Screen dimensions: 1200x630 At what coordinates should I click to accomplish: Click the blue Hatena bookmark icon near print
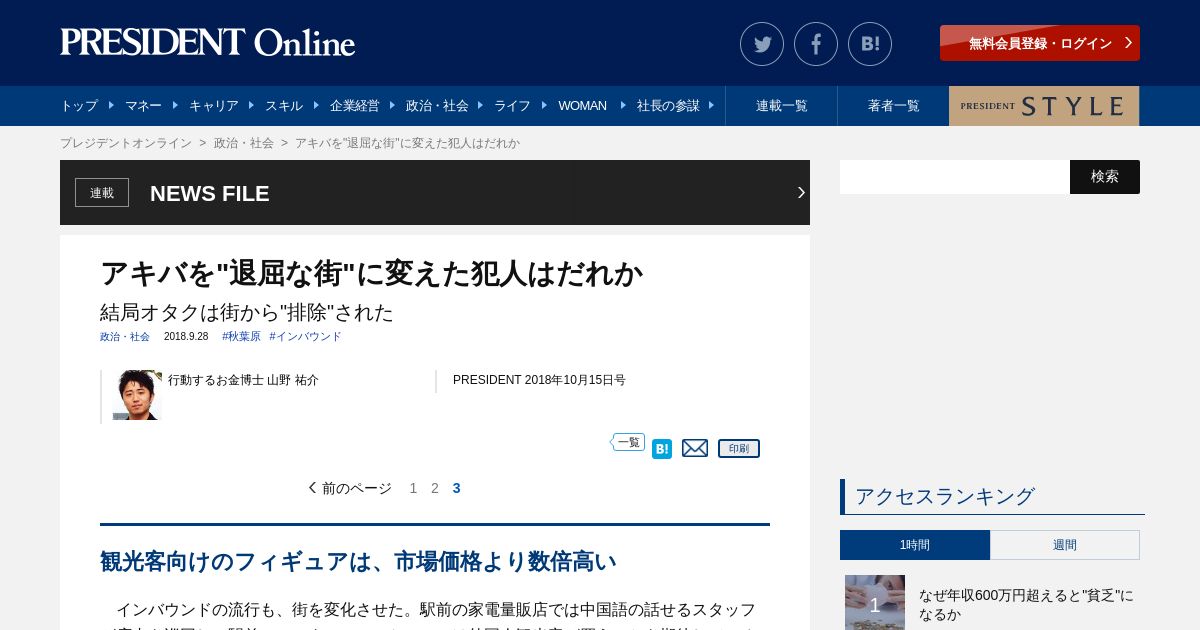pyautogui.click(x=662, y=449)
